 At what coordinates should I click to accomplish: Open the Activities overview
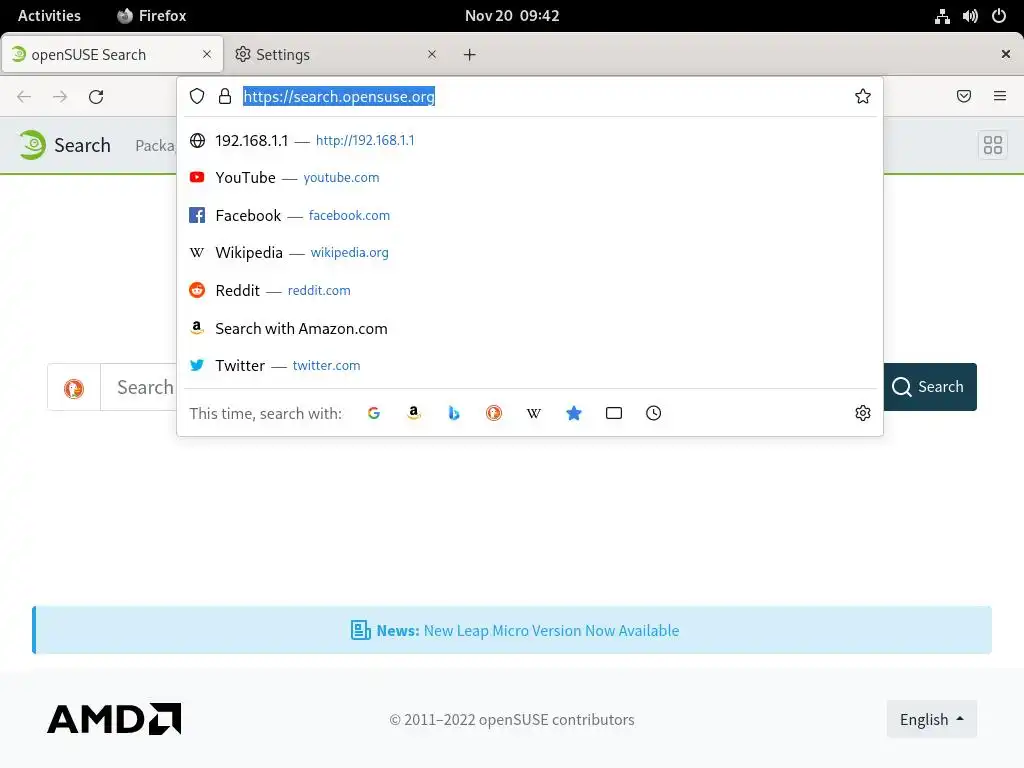tap(49, 16)
